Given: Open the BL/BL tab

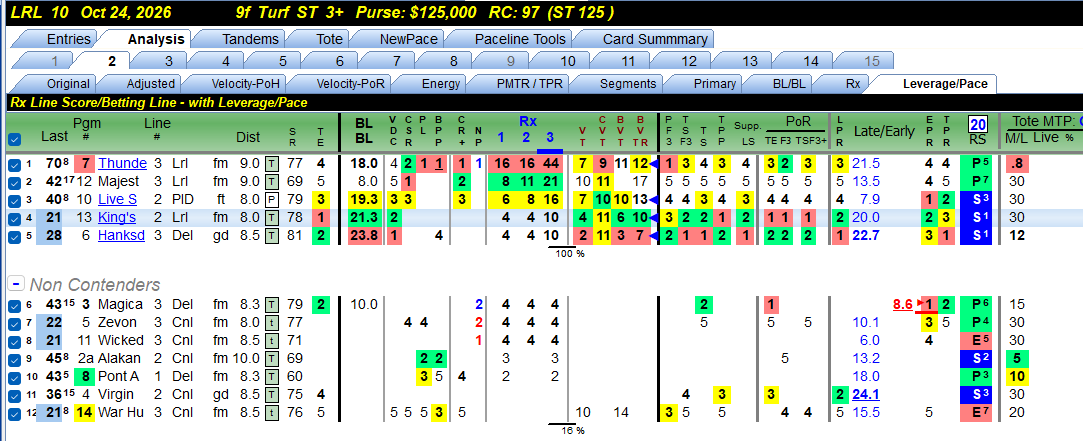Looking at the screenshot, I should [788, 84].
